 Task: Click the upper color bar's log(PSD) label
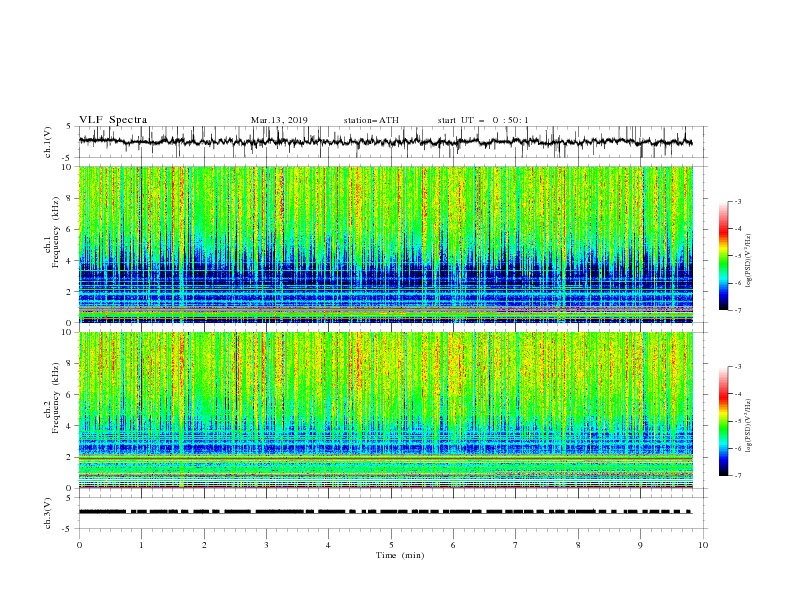[x=748, y=261]
